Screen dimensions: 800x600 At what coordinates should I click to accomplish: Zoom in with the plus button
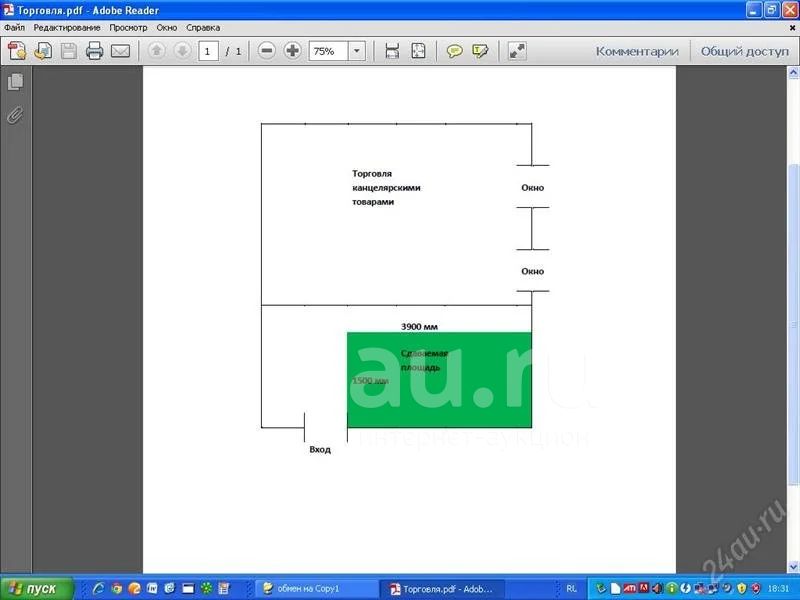[x=292, y=51]
